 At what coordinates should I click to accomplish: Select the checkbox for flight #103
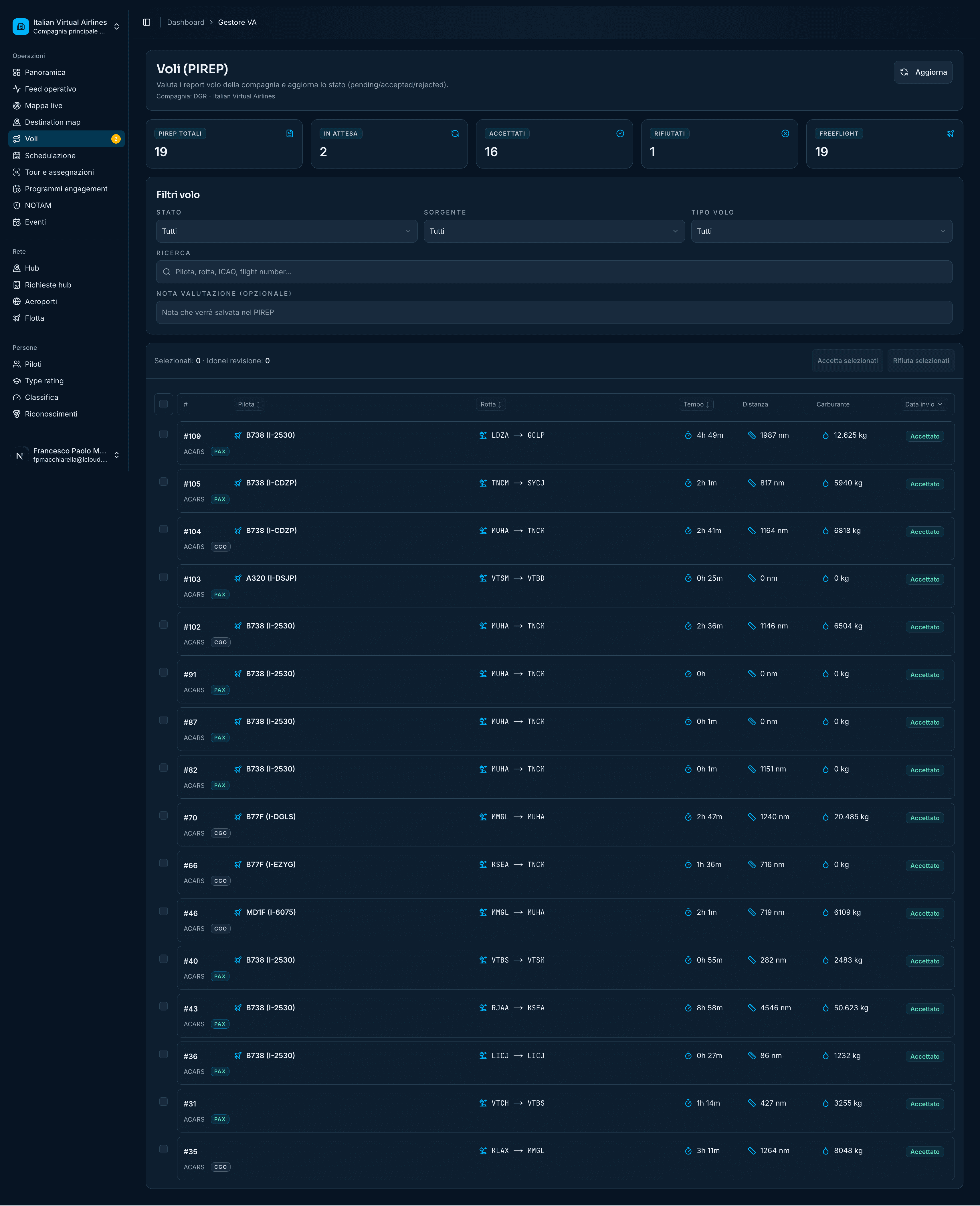click(x=164, y=577)
